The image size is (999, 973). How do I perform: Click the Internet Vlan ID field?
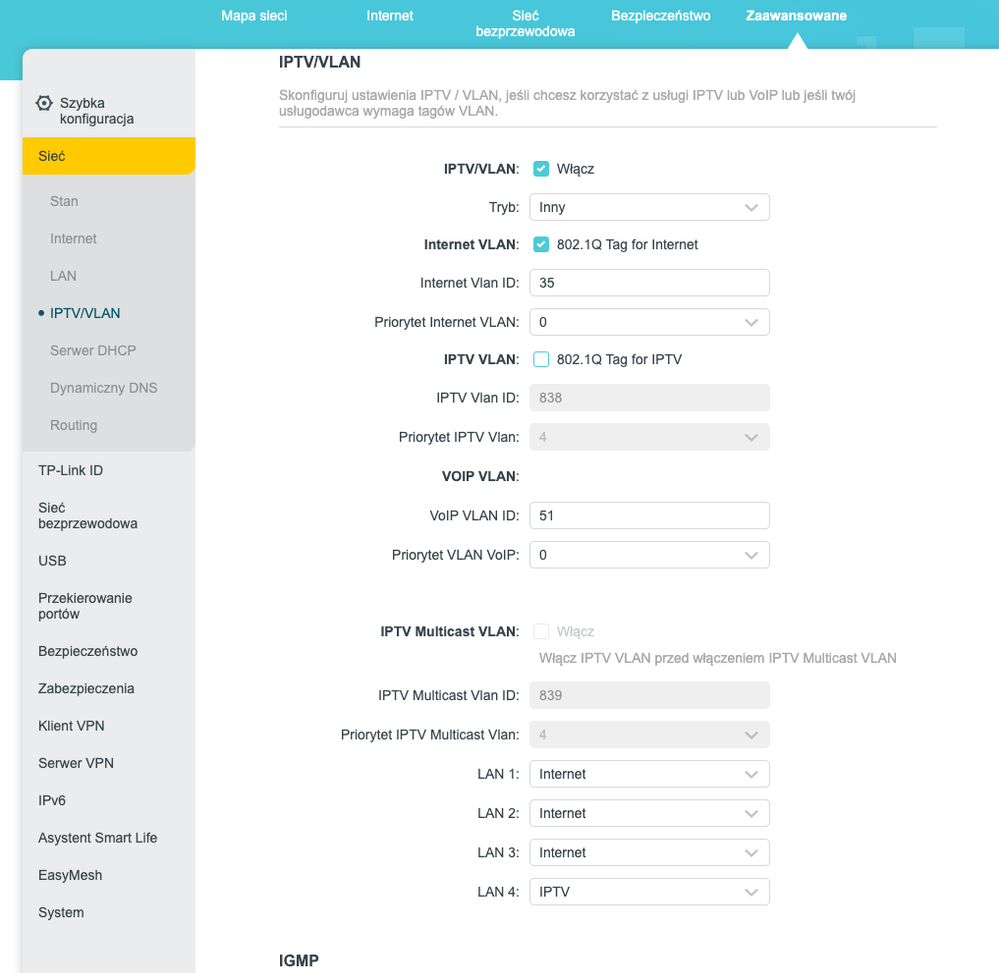[x=649, y=283]
